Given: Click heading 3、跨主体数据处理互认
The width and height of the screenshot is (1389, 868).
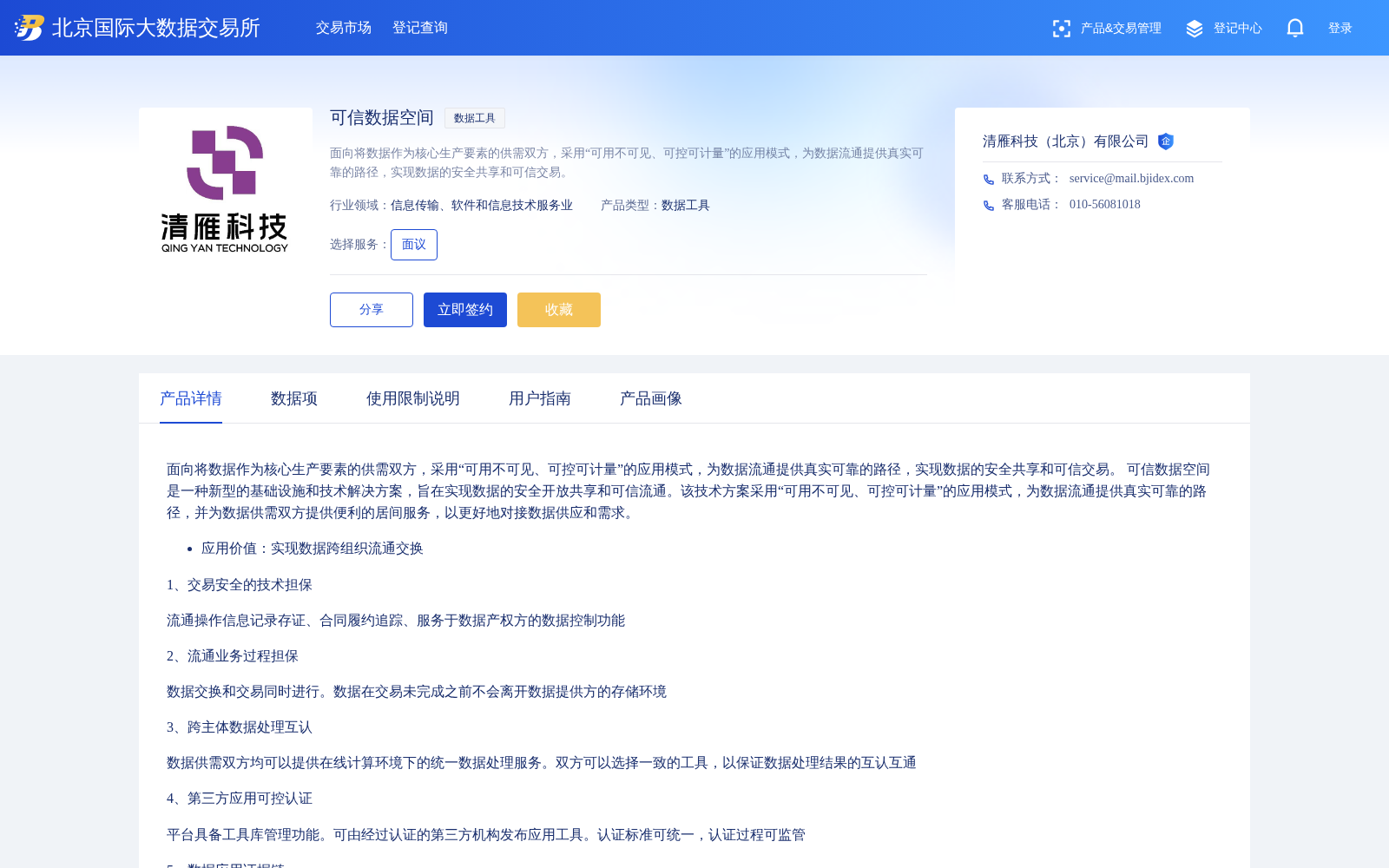Looking at the screenshot, I should [240, 727].
